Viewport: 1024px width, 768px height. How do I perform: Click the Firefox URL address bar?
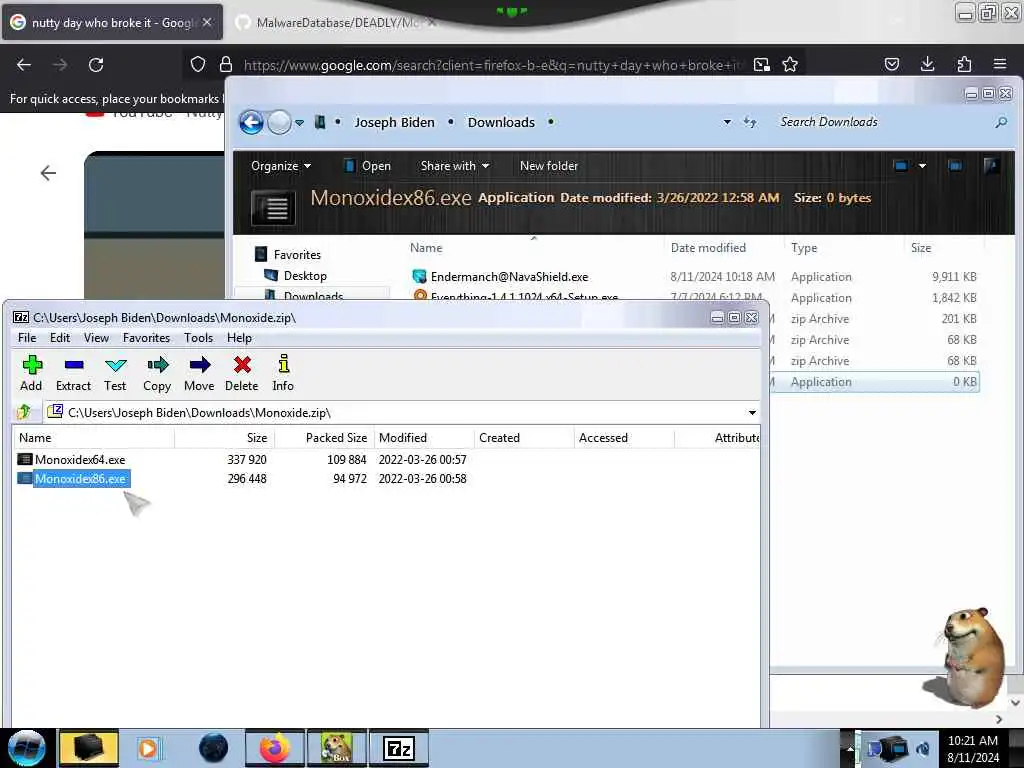[493, 65]
